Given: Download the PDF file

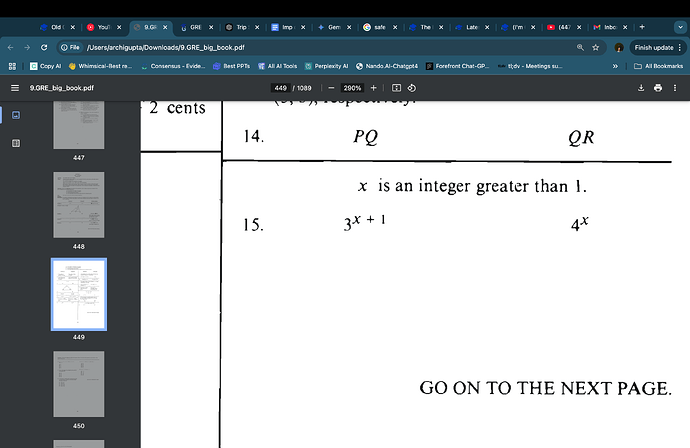Looking at the screenshot, I should pos(641,88).
